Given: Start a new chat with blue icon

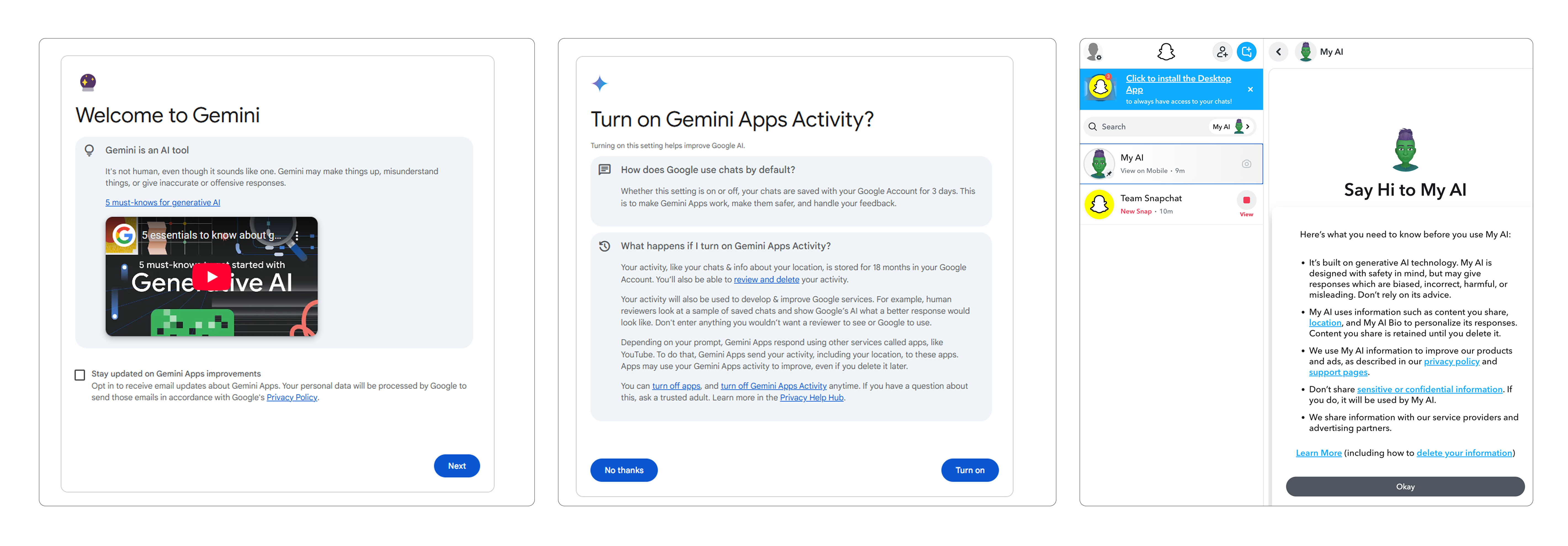Looking at the screenshot, I should pyautogui.click(x=1246, y=52).
